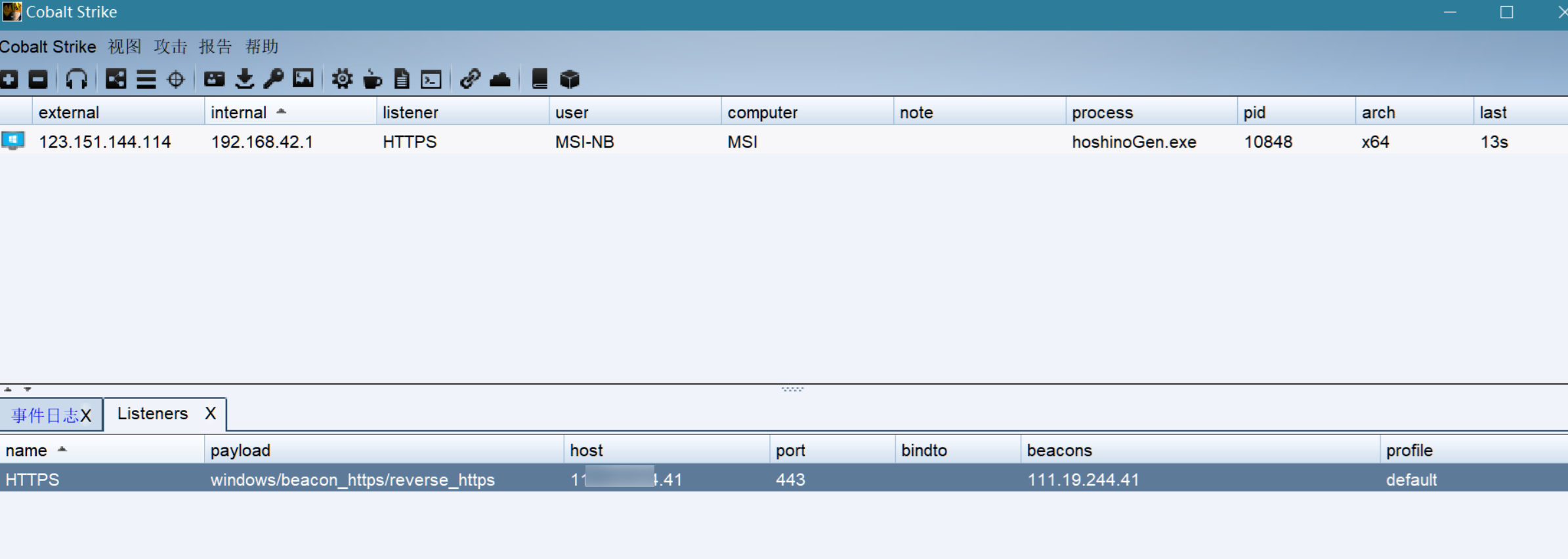Select external IP 123.151.144.114 cell

105,142
